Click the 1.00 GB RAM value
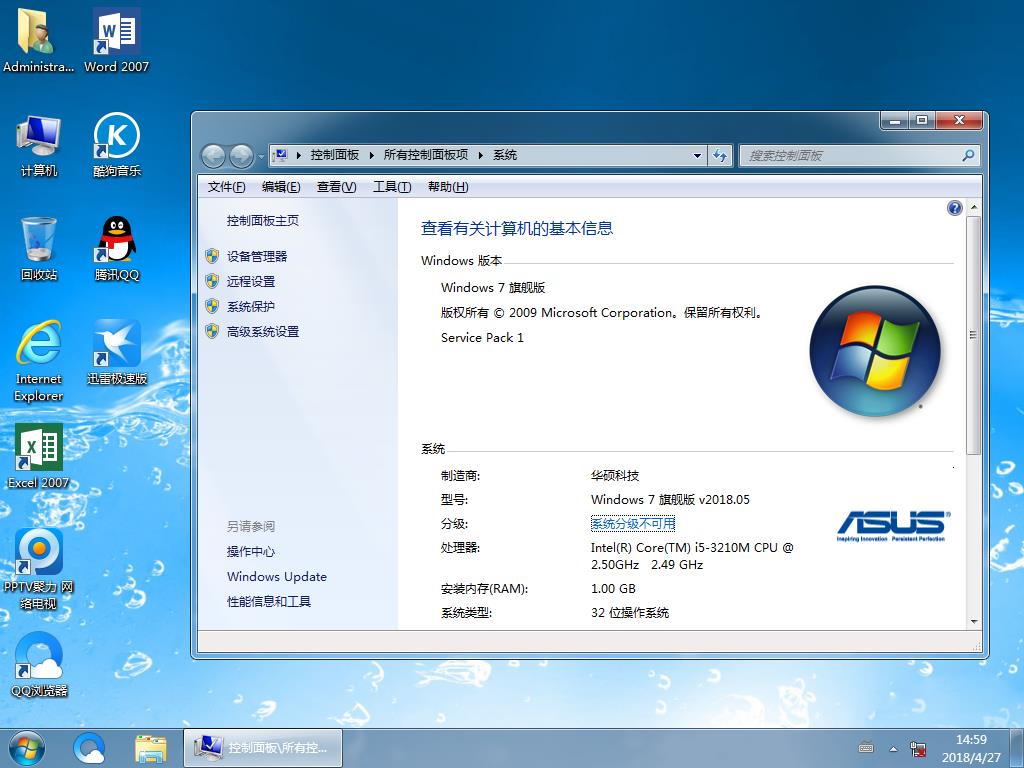Image resolution: width=1024 pixels, height=768 pixels. 613,588
